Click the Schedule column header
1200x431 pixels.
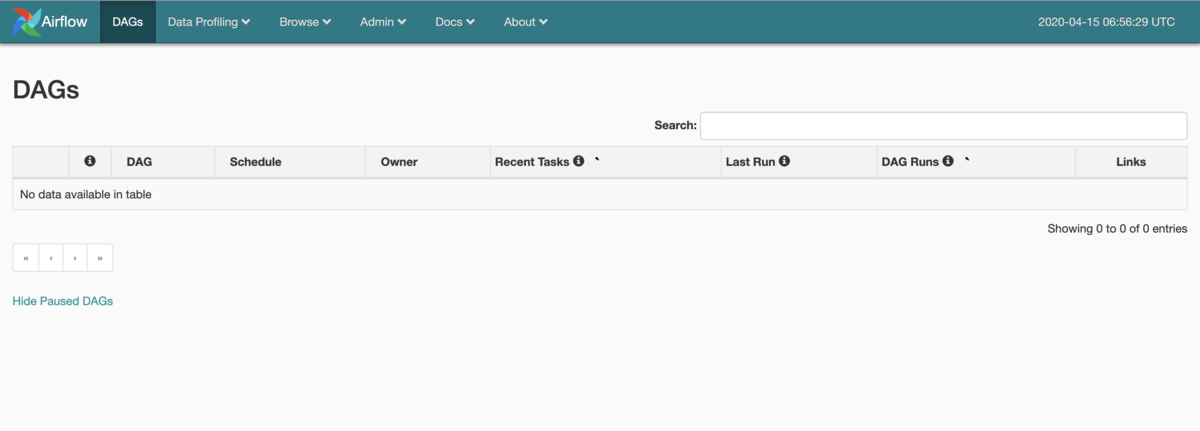pos(290,162)
